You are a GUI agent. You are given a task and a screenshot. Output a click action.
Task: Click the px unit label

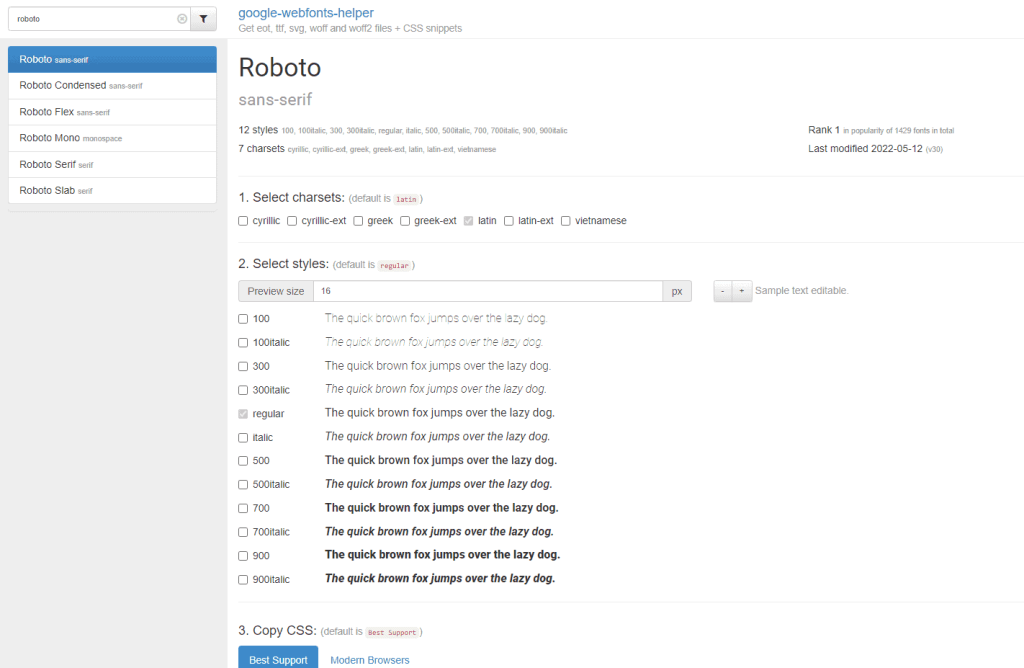pyautogui.click(x=677, y=291)
